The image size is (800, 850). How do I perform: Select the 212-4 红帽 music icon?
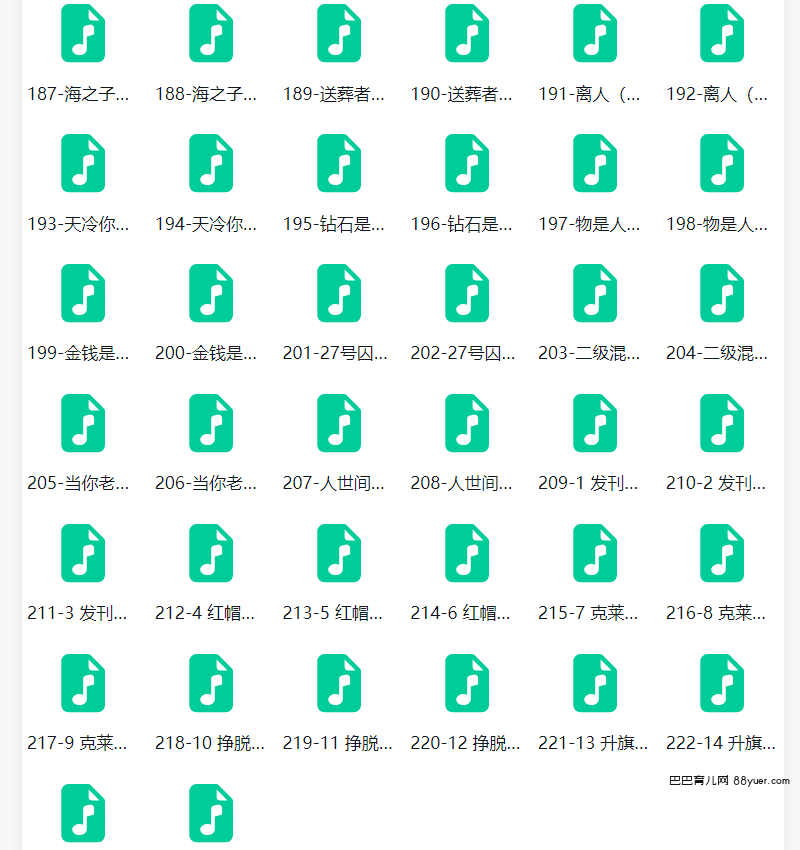(211, 553)
